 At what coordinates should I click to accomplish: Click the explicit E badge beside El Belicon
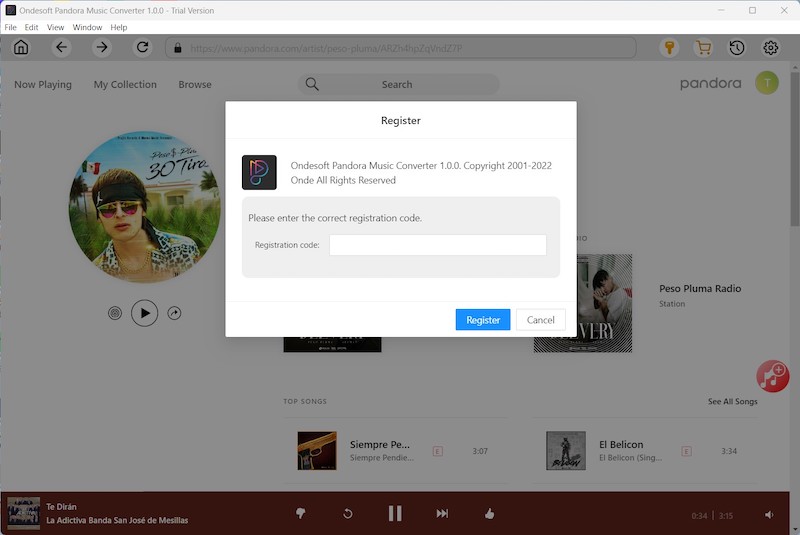pyautogui.click(x=686, y=451)
